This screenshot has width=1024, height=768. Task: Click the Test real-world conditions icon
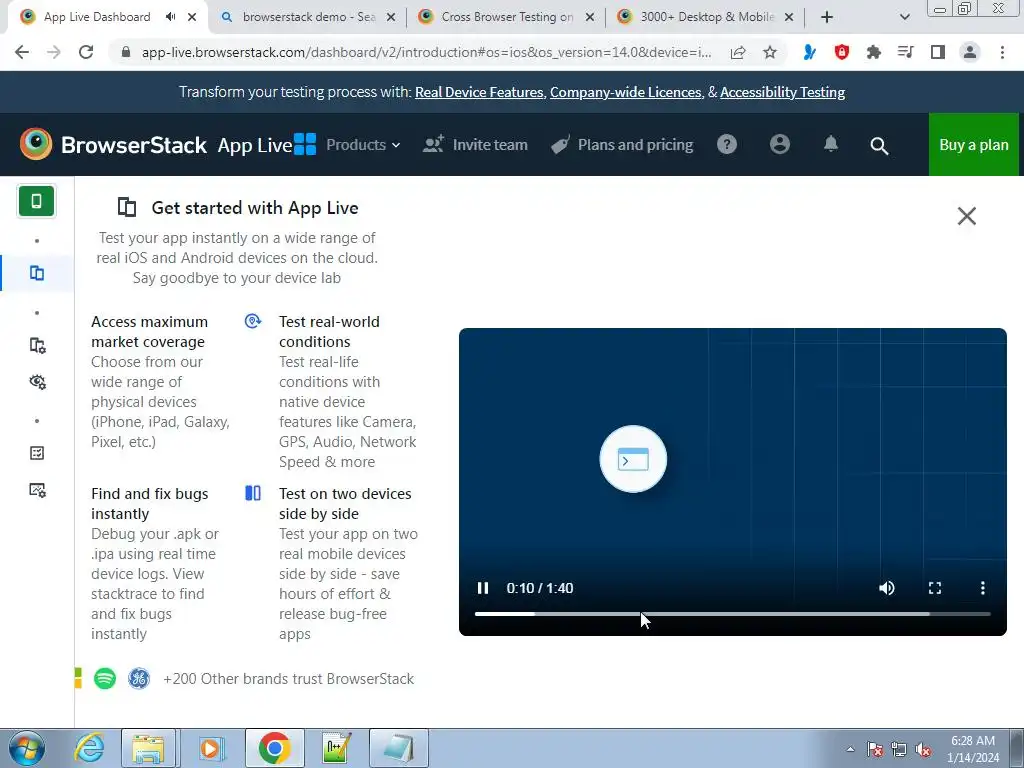tap(253, 321)
